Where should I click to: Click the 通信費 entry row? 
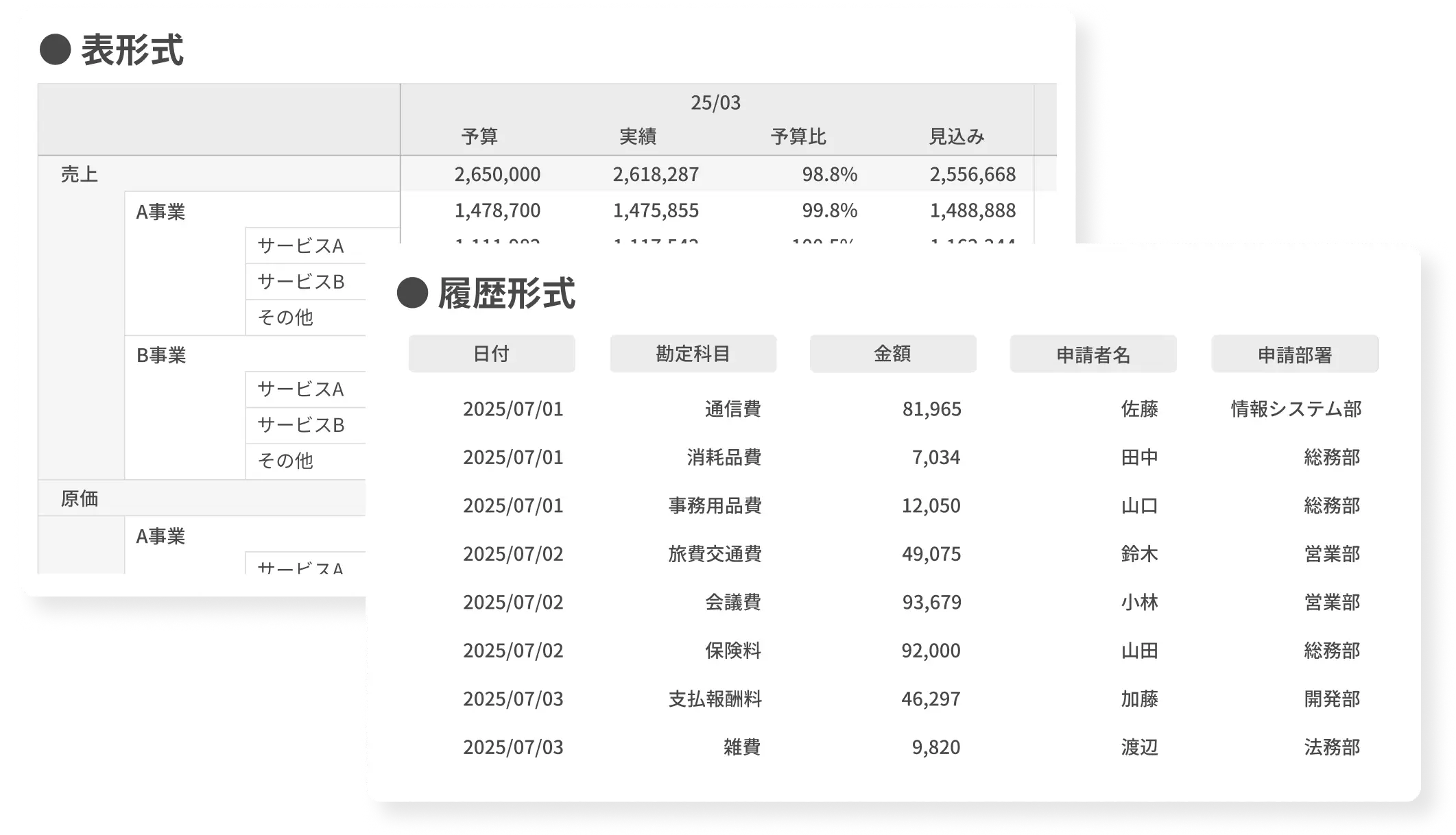(x=732, y=409)
